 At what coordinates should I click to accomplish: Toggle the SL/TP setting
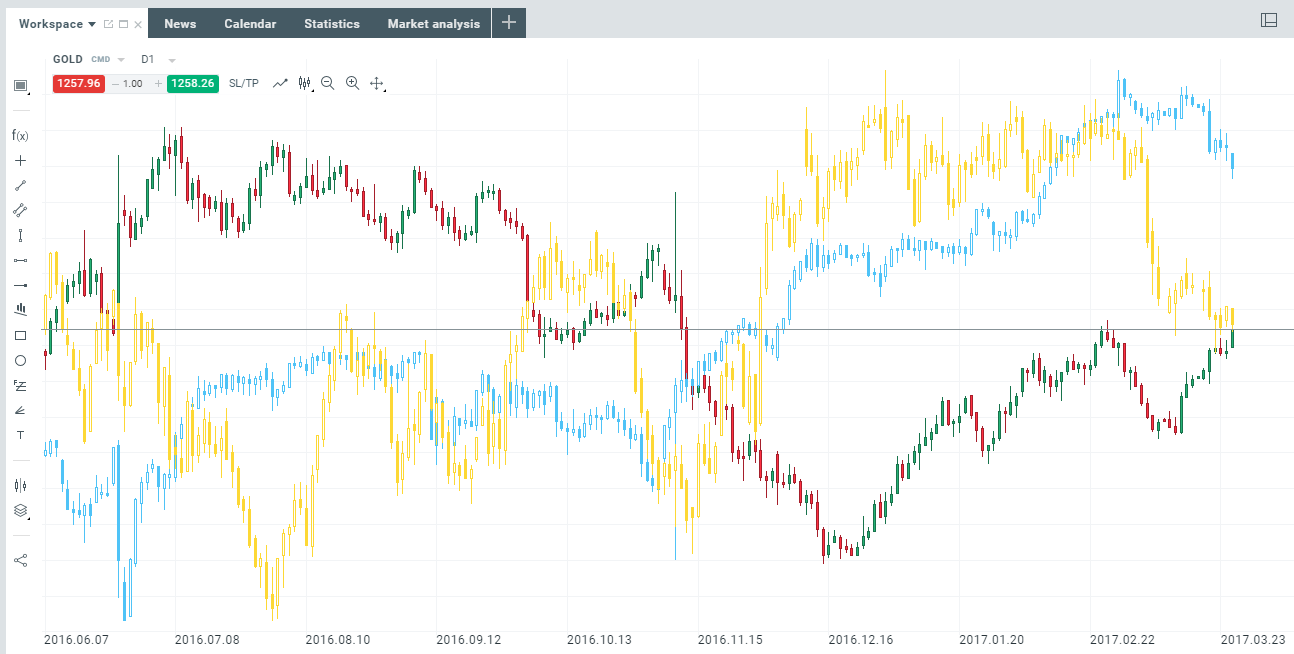click(x=243, y=84)
